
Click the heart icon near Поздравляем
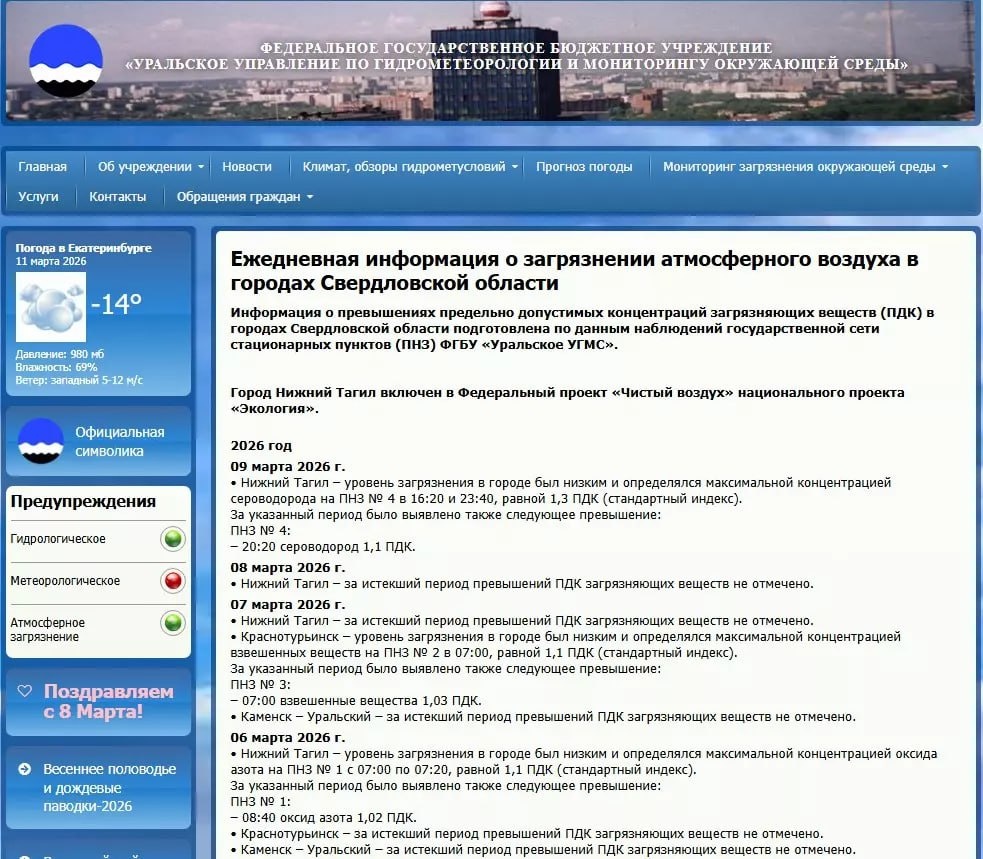[x=24, y=691]
